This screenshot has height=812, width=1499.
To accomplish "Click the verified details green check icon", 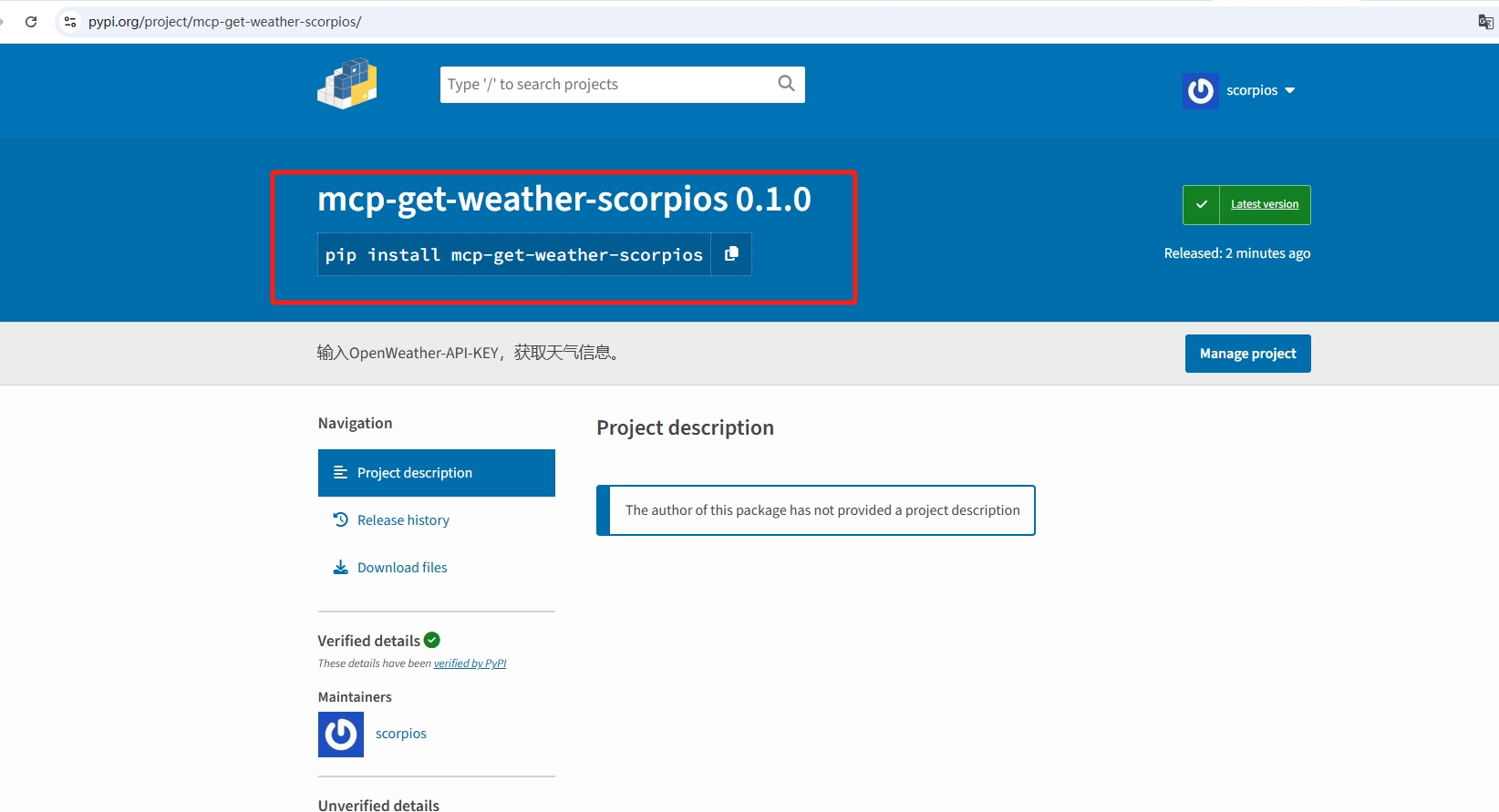I will point(432,640).
